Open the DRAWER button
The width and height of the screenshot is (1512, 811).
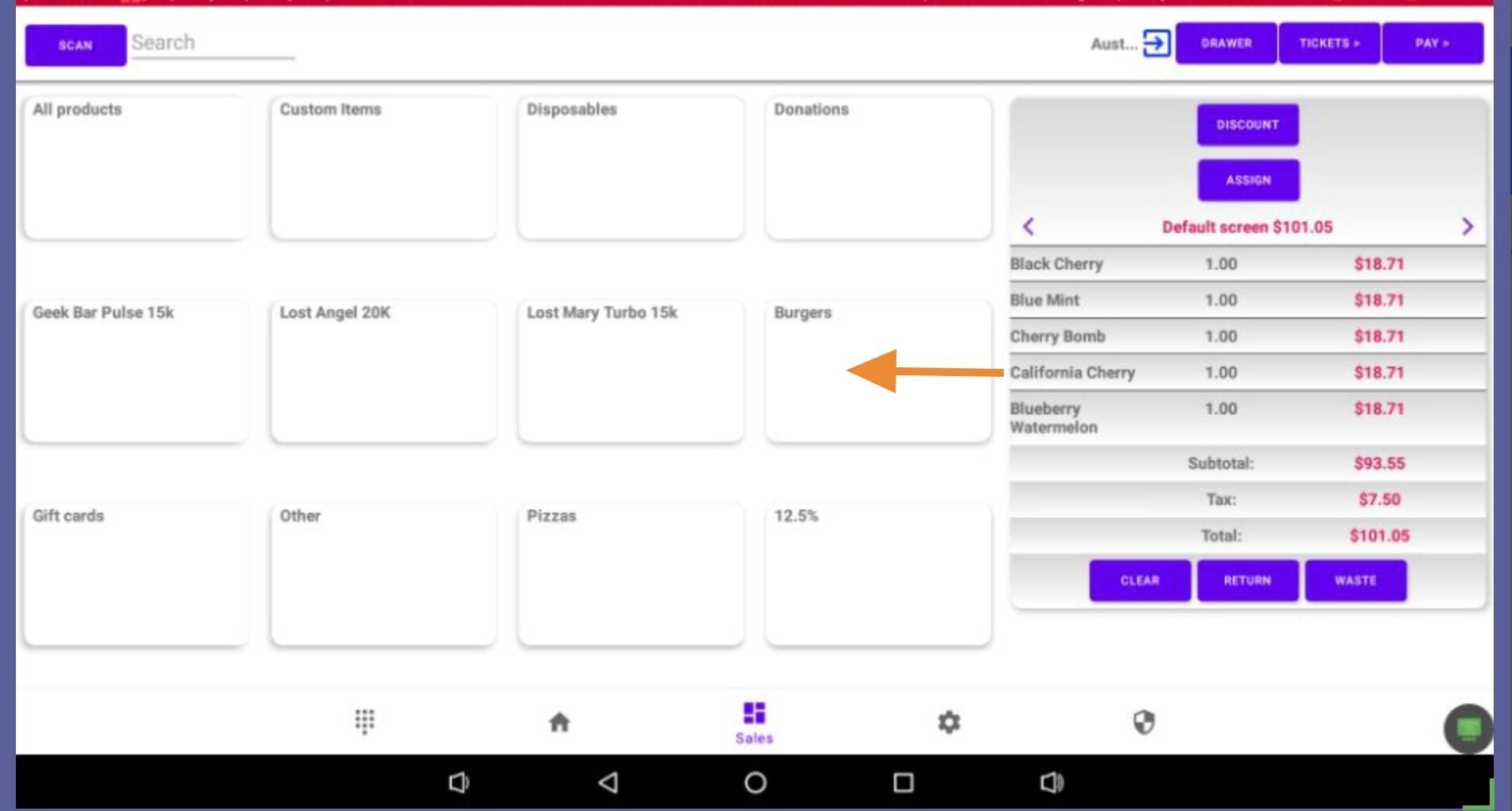1226,43
